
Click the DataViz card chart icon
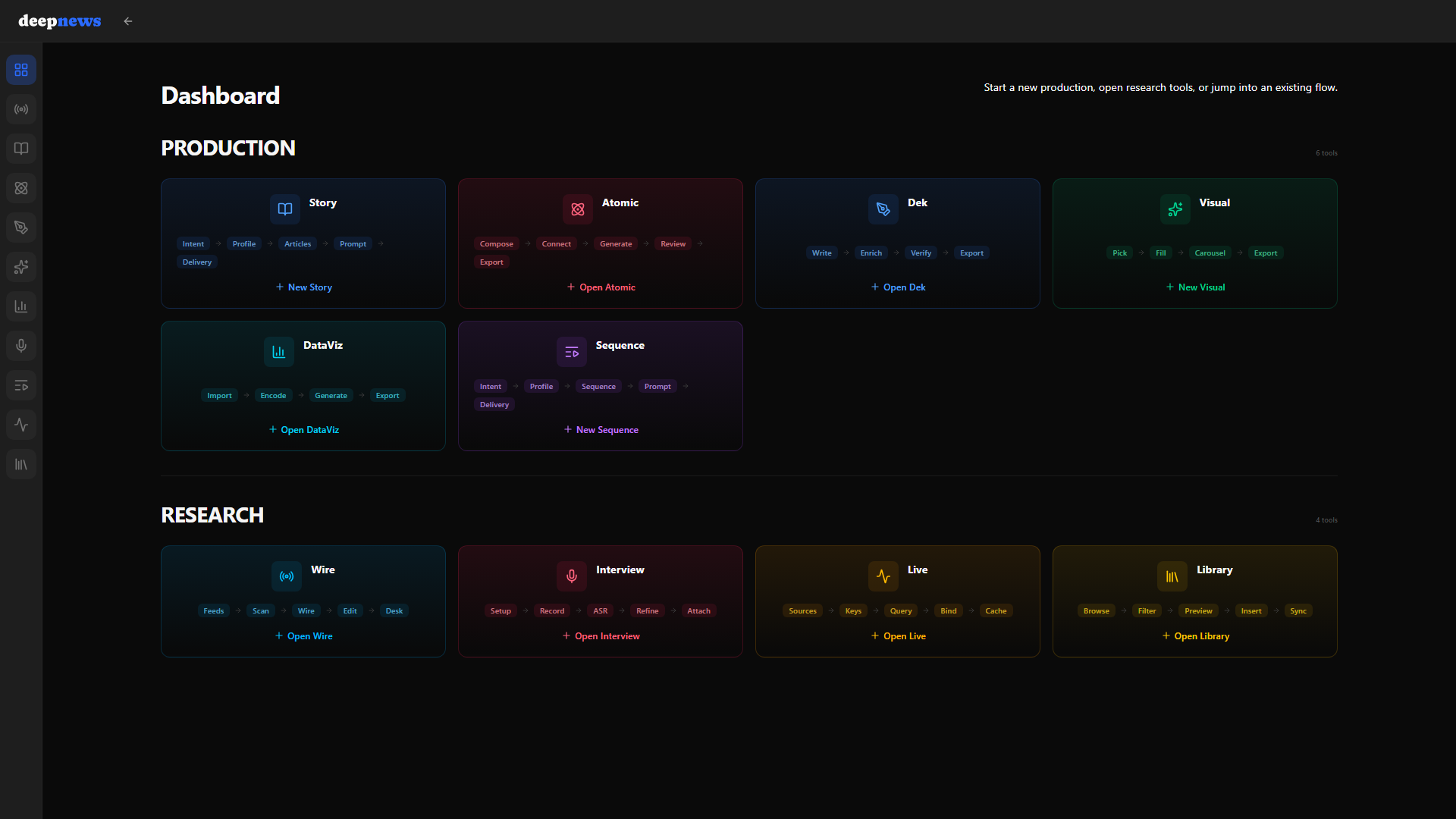tap(279, 352)
